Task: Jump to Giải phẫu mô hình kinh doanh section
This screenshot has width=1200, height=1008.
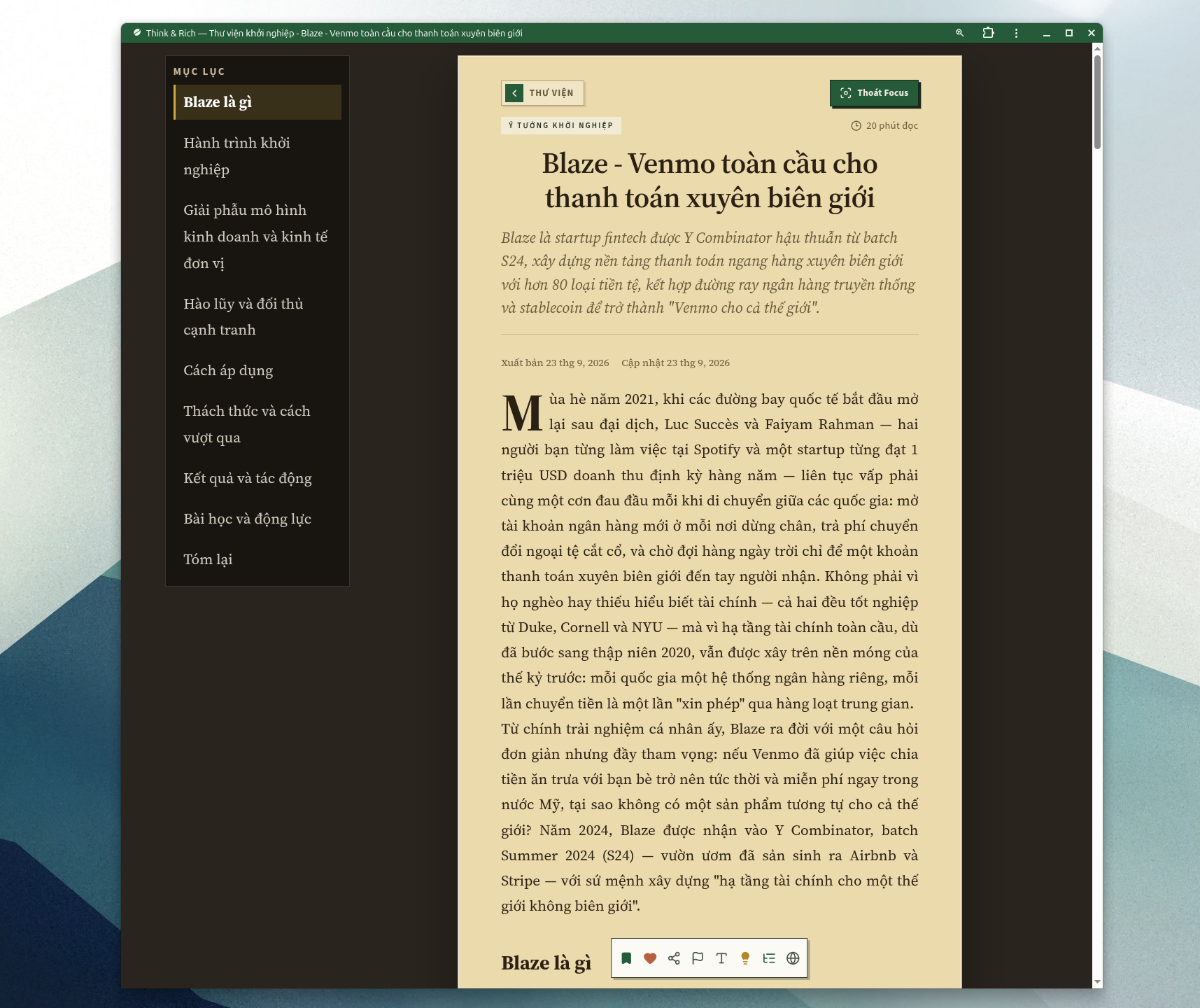Action: [x=257, y=237]
